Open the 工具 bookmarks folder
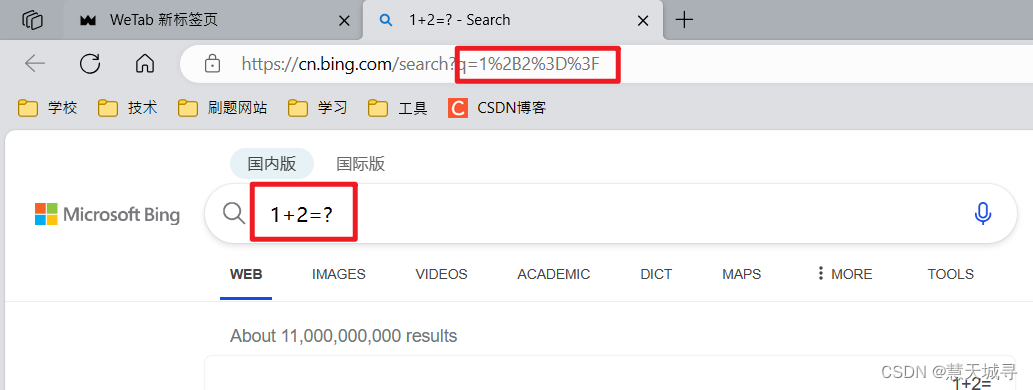Image resolution: width=1033 pixels, height=390 pixels. coord(397,107)
